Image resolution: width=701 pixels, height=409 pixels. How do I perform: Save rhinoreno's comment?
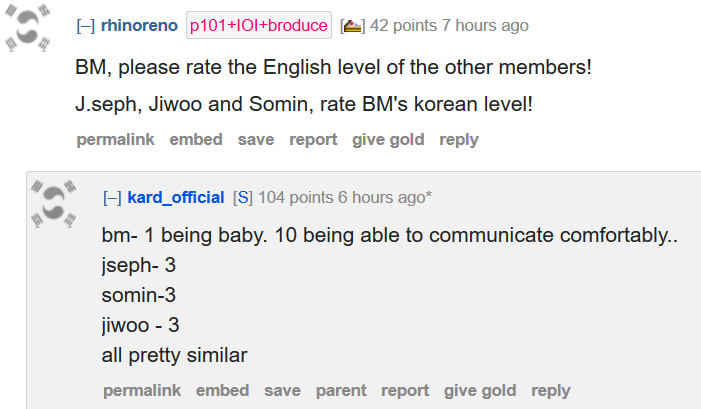click(256, 140)
